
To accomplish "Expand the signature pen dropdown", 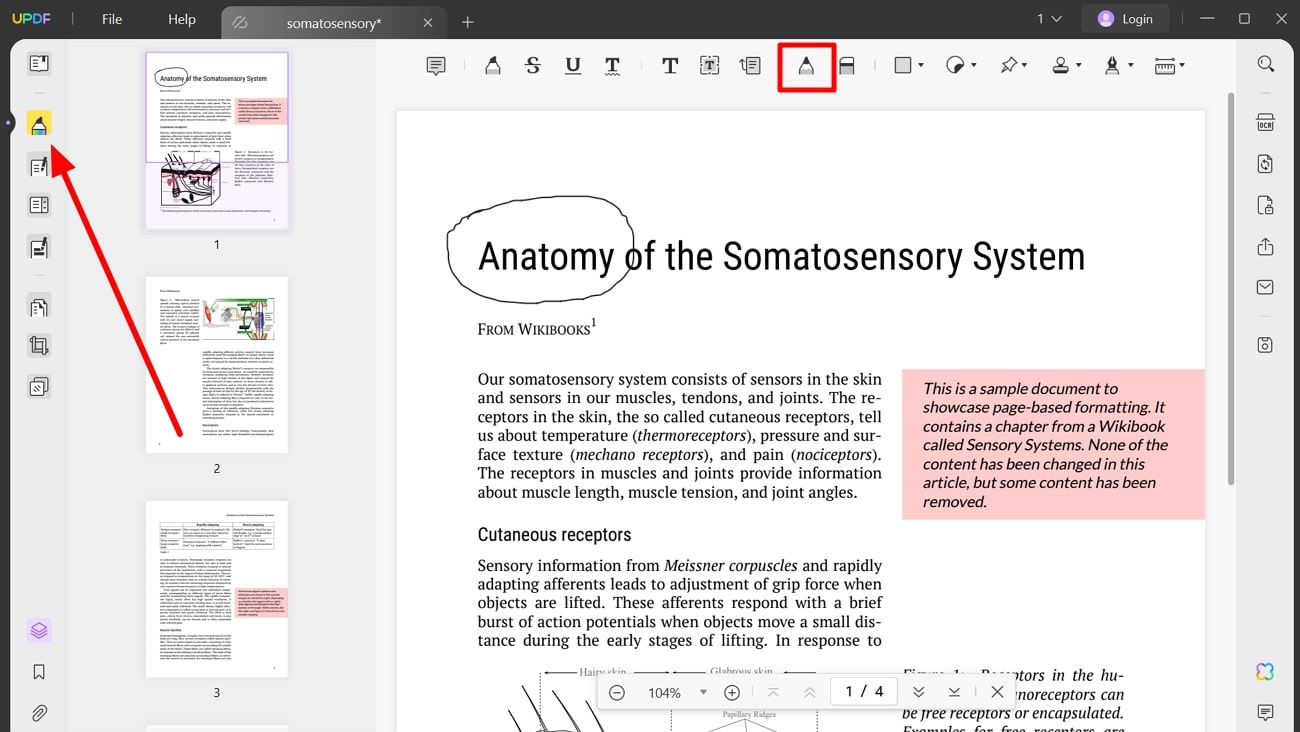I will coord(1130,66).
